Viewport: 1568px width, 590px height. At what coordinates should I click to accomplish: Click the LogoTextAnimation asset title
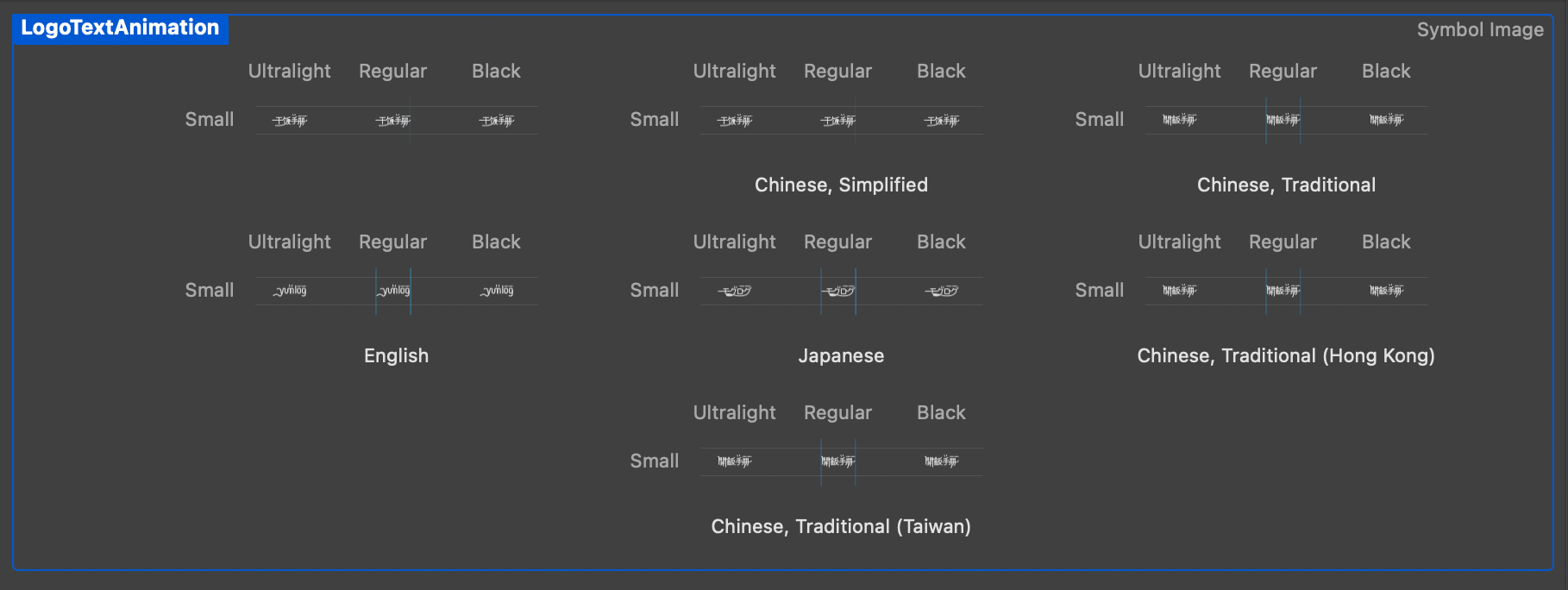(x=120, y=28)
